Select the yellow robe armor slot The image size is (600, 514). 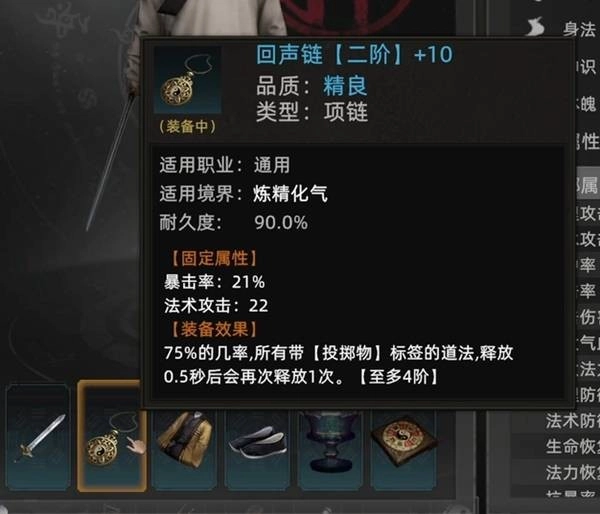184,450
